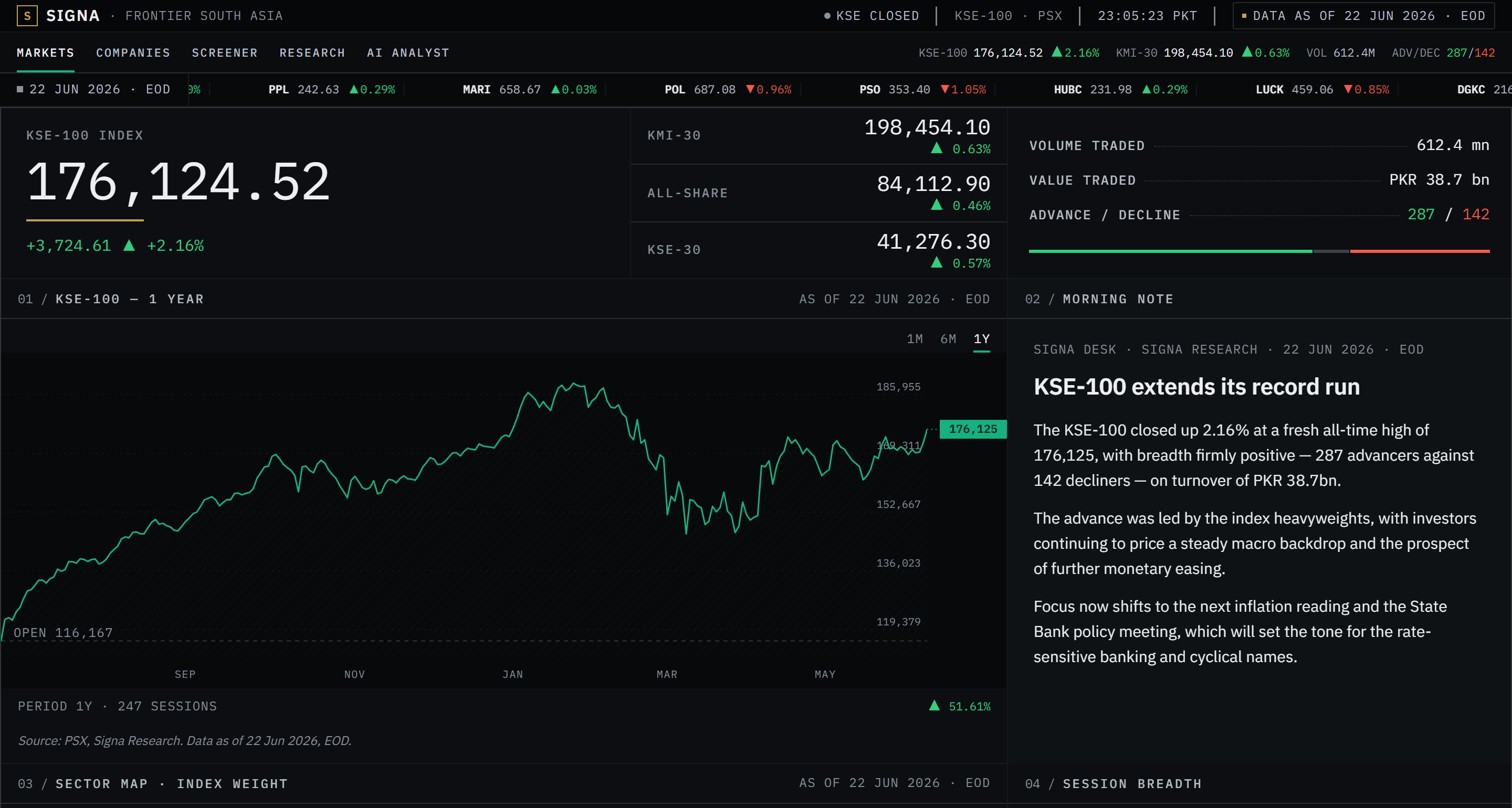Open the Research tab
This screenshot has height=808, width=1512.
312,53
